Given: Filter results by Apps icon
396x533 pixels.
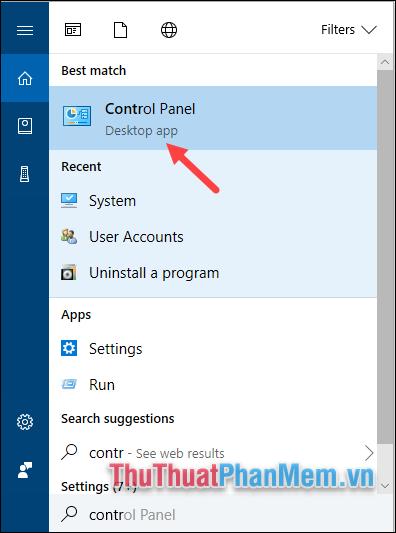Looking at the screenshot, I should pyautogui.click(x=73, y=30).
